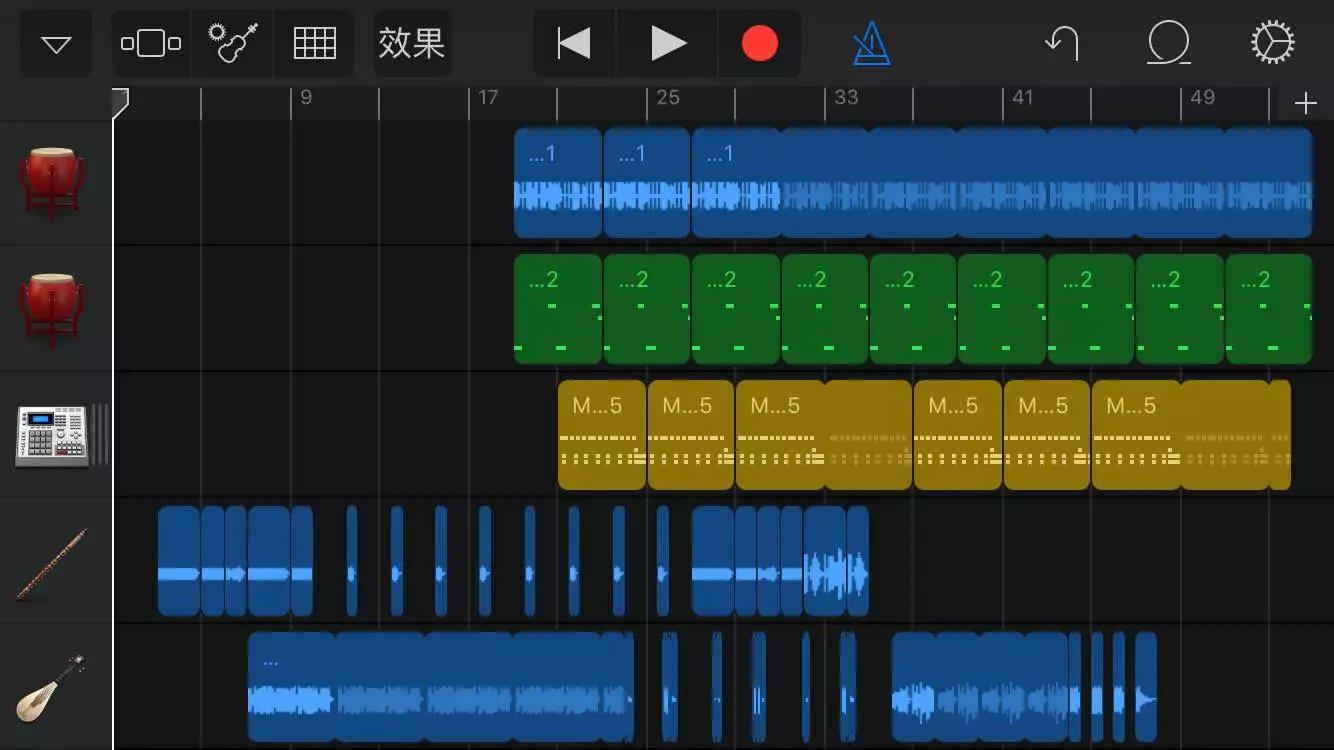Screen dimensions: 1334x750
Task: Tap bar 25 on the ruler
Action: point(668,98)
